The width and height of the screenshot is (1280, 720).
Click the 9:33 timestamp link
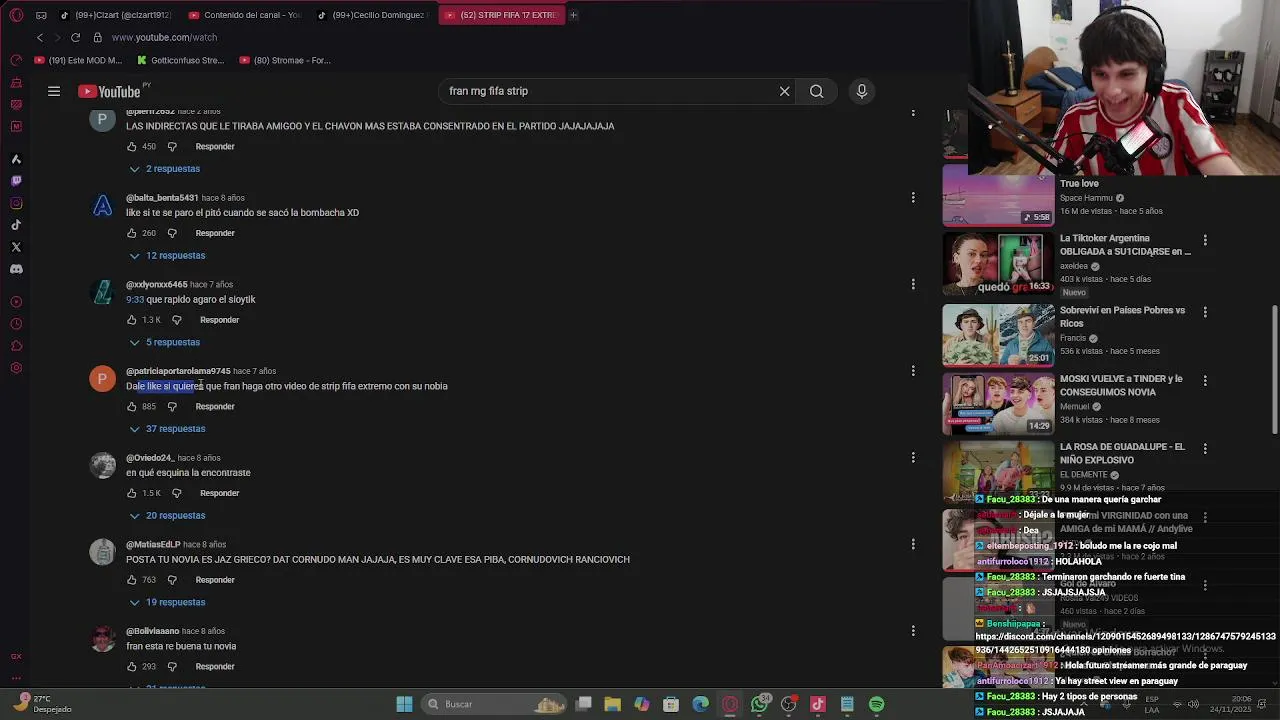click(x=135, y=299)
